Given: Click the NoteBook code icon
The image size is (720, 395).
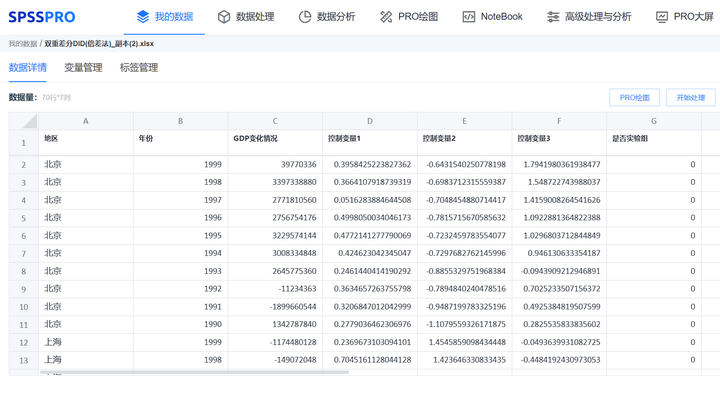Looking at the screenshot, I should point(468,17).
